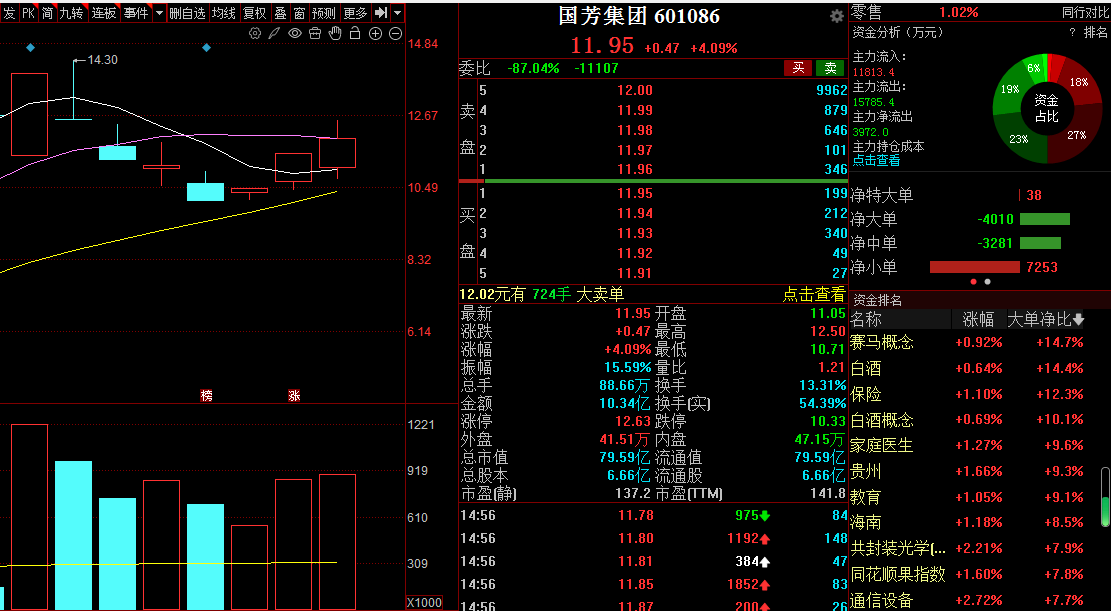Image resolution: width=1111 pixels, height=611 pixels.
Task: Click the 窗 window button
Action: point(300,13)
